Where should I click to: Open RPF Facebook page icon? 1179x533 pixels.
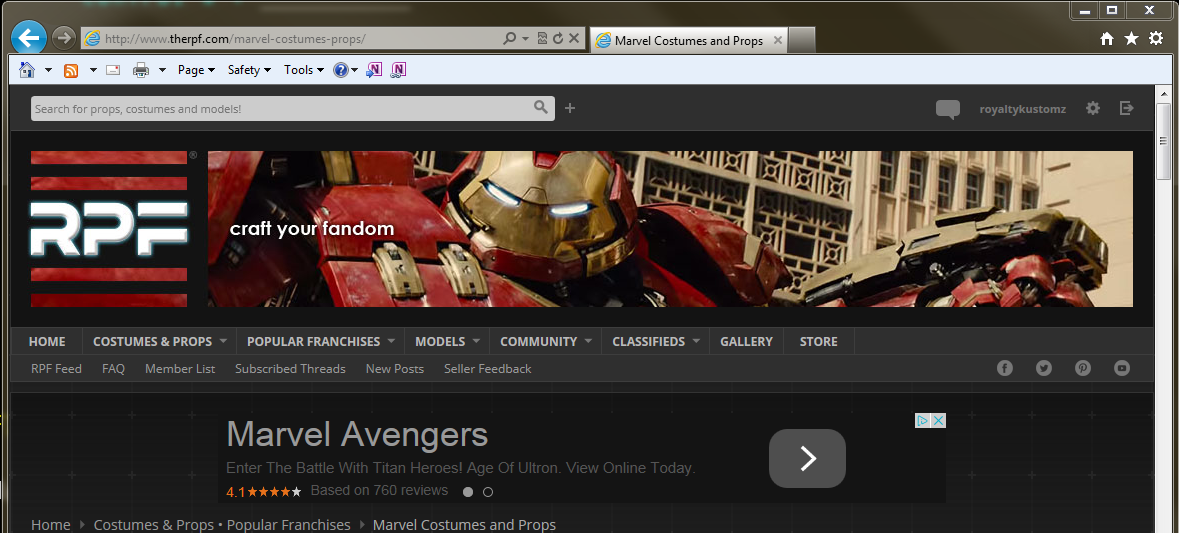click(x=1005, y=368)
